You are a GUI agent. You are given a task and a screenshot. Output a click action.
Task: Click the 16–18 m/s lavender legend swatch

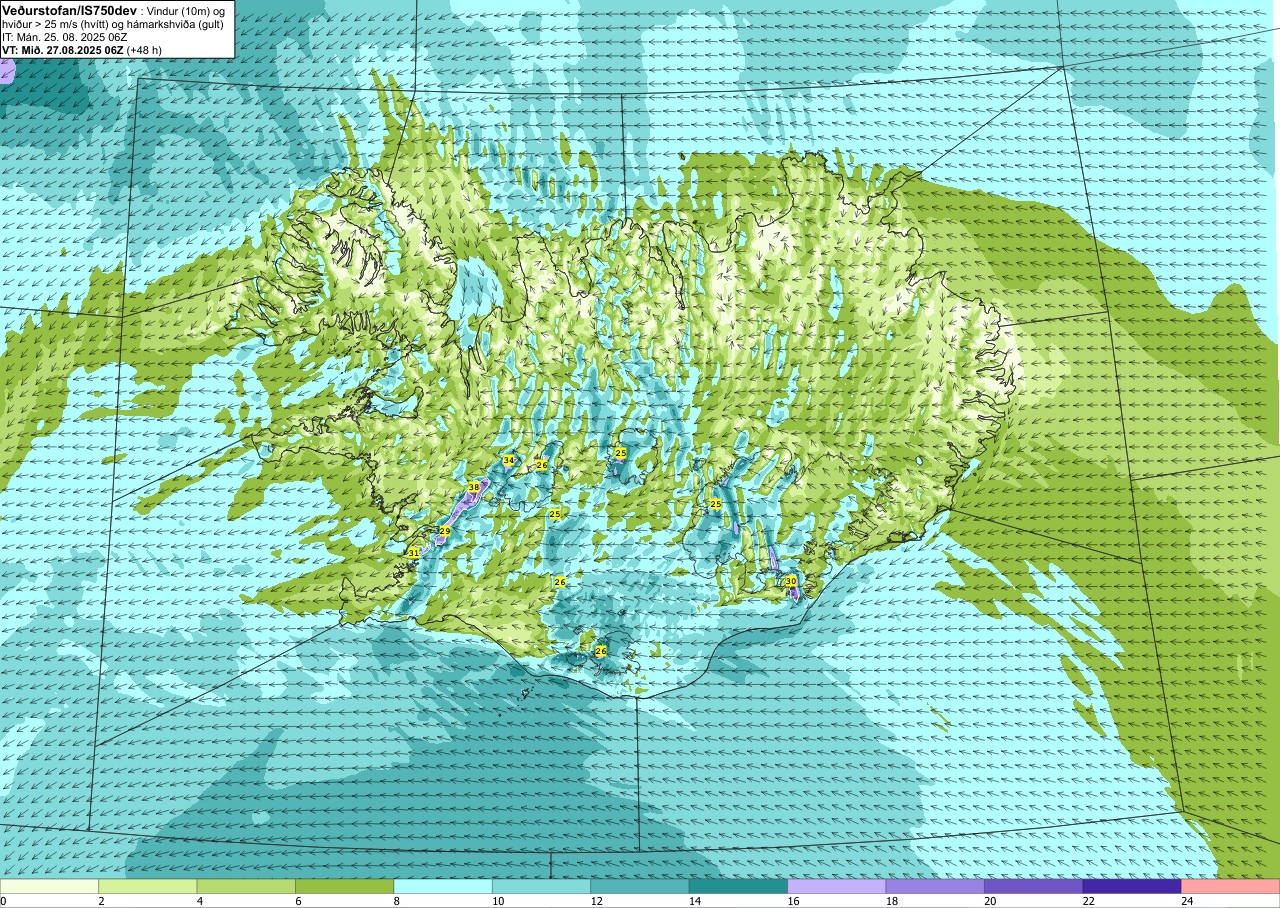pos(837,886)
